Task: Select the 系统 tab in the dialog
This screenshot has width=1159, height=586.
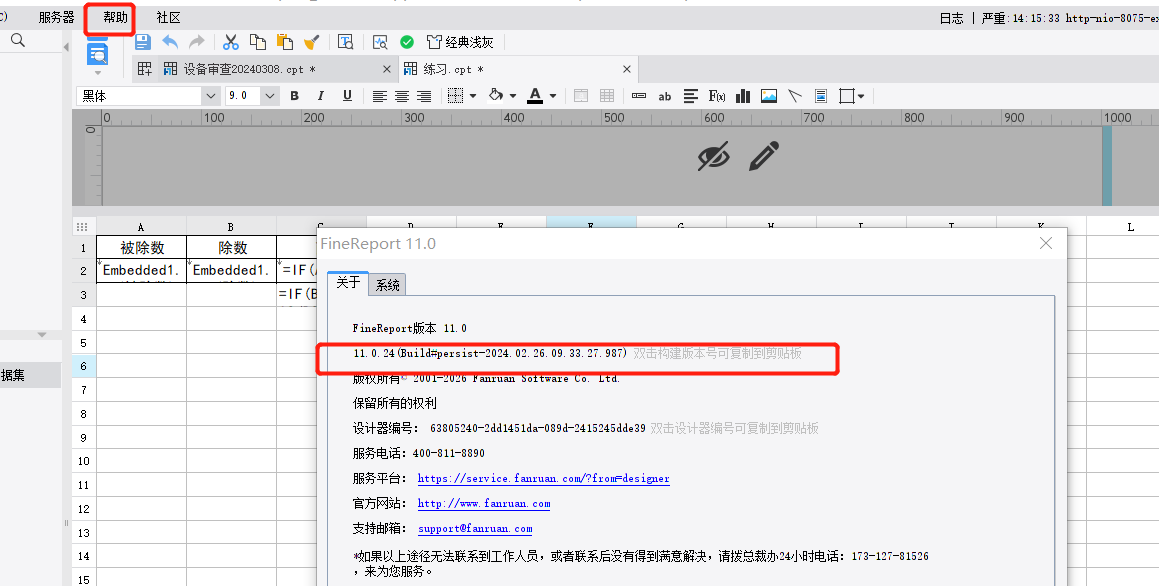Action: point(388,285)
